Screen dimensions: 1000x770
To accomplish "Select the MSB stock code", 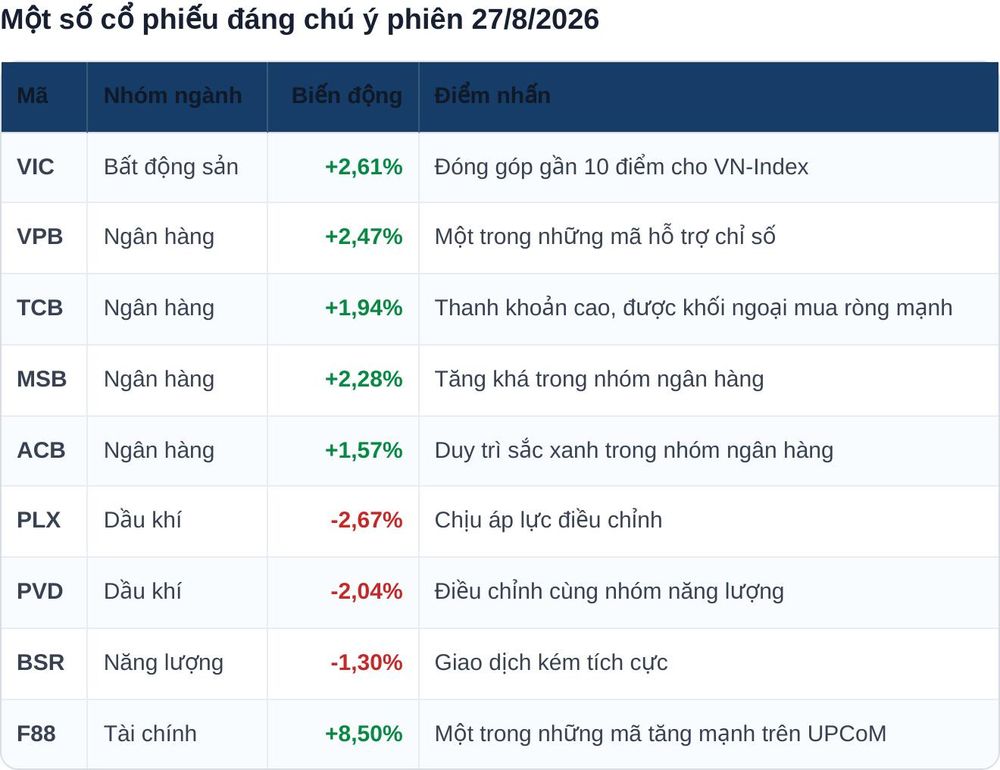I will pos(42,379).
